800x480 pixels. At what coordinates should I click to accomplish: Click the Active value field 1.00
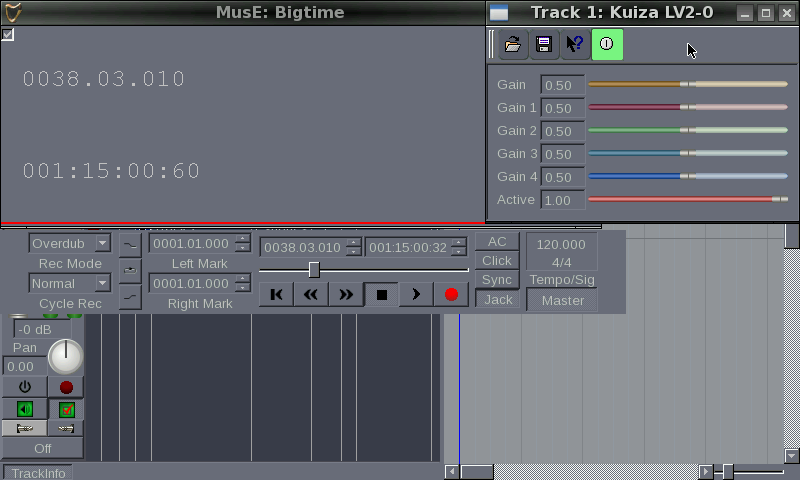pos(563,200)
